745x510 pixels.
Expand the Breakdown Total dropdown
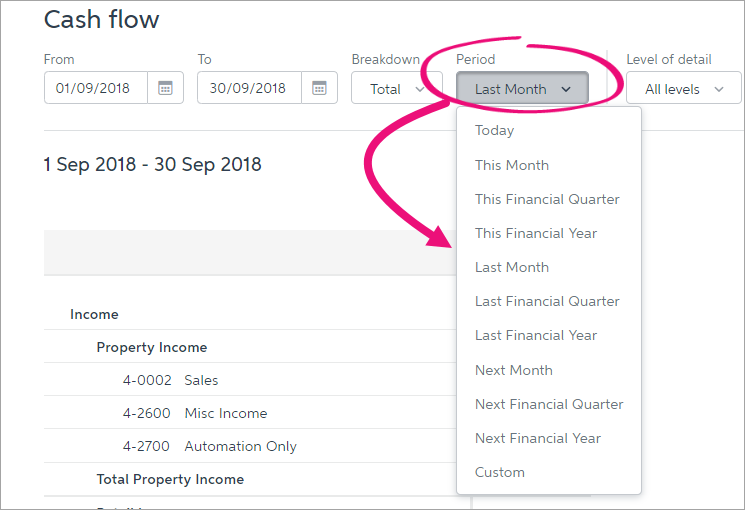(397, 89)
